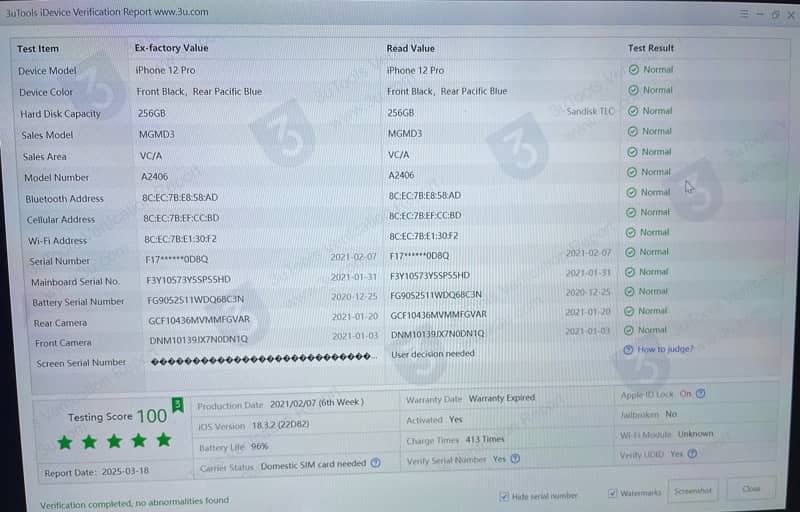800x512 pixels.
Task: Click Normal check icon for Hard Disk Capacity
Action: pyautogui.click(x=633, y=111)
